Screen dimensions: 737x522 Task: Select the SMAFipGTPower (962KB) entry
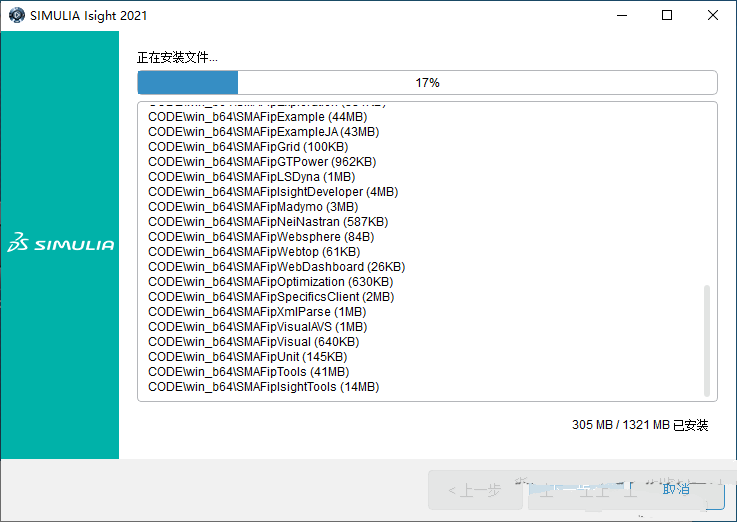(x=262, y=162)
